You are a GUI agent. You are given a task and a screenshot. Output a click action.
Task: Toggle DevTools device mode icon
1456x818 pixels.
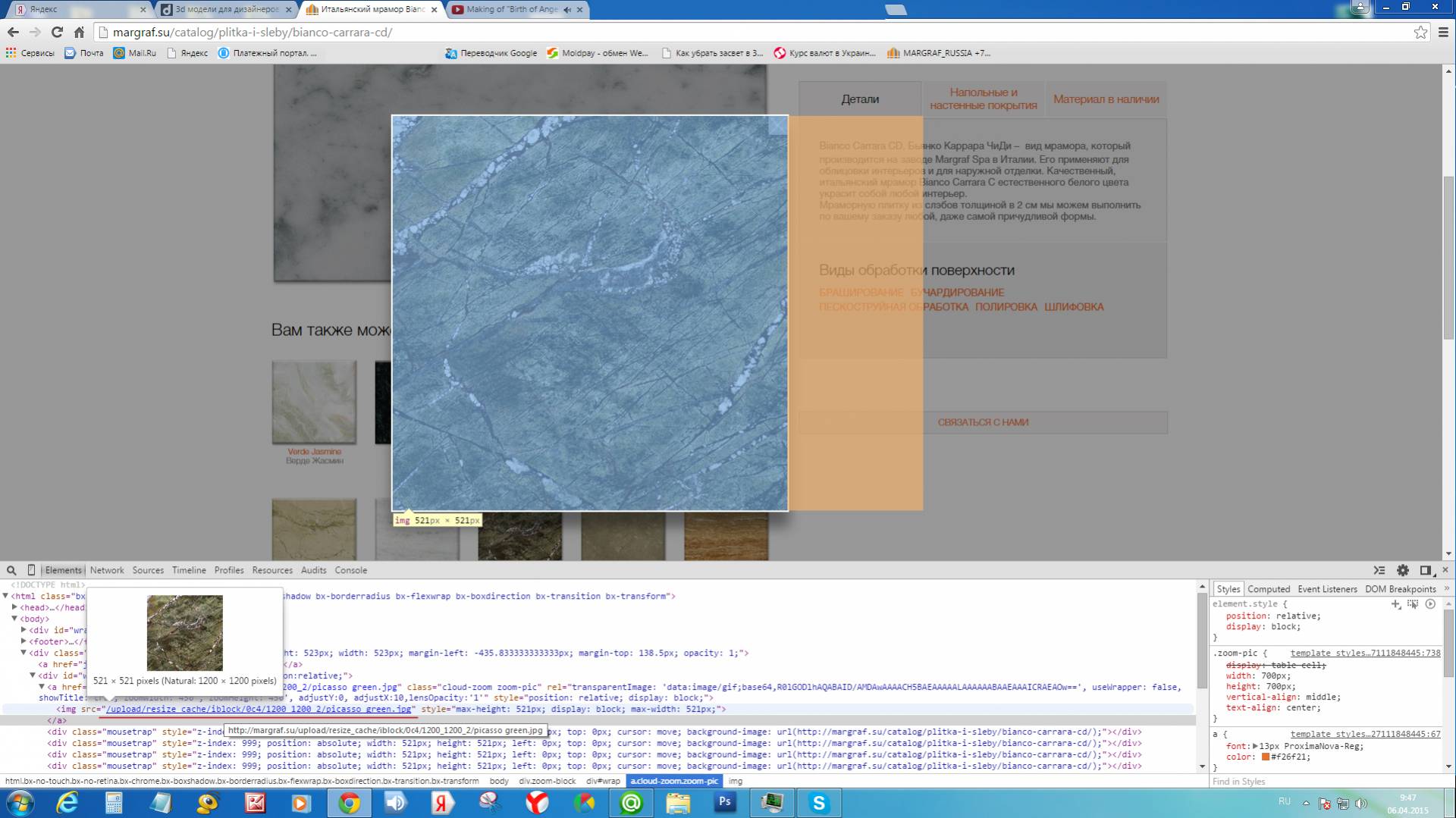31,570
